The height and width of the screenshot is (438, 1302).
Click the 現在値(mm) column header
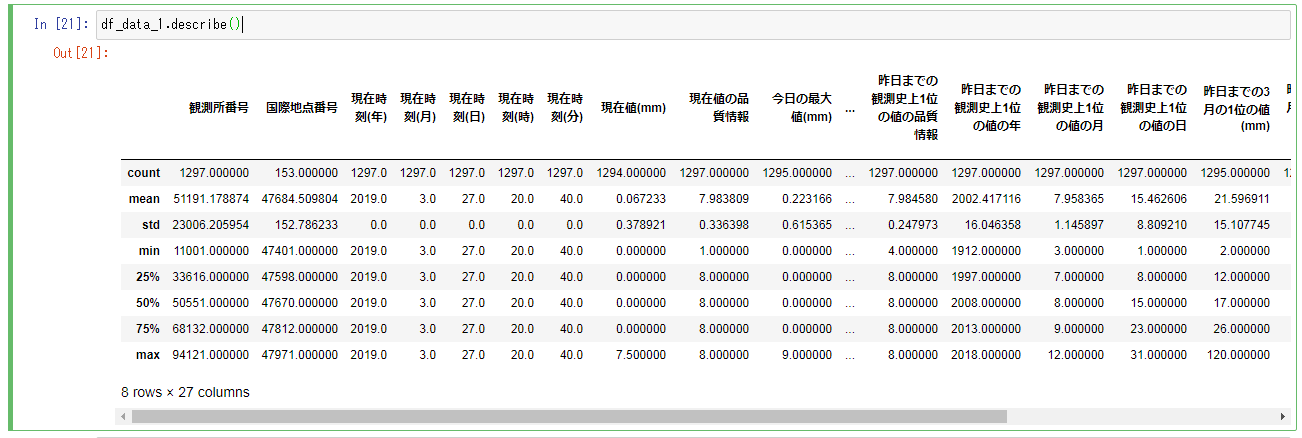click(x=633, y=106)
